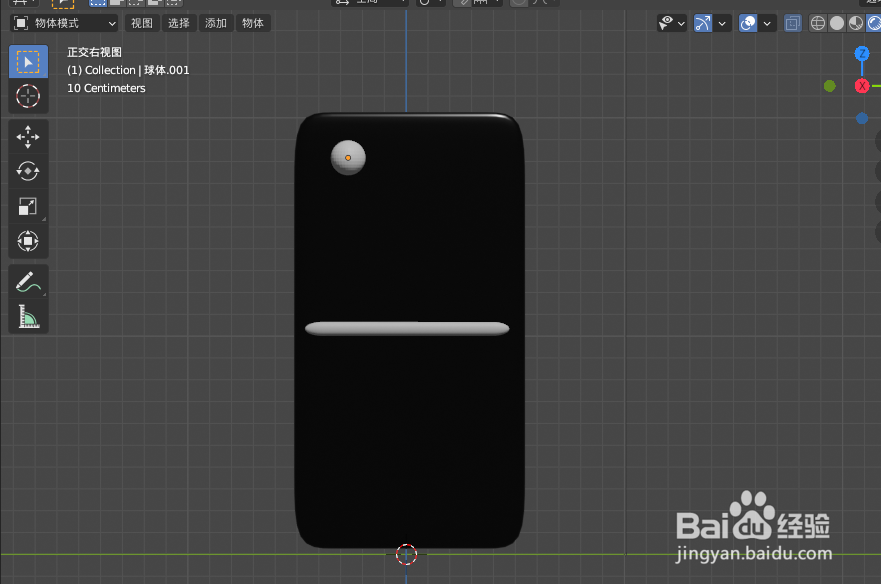The image size is (881, 584).
Task: Select the Measure tool
Action: click(28, 317)
